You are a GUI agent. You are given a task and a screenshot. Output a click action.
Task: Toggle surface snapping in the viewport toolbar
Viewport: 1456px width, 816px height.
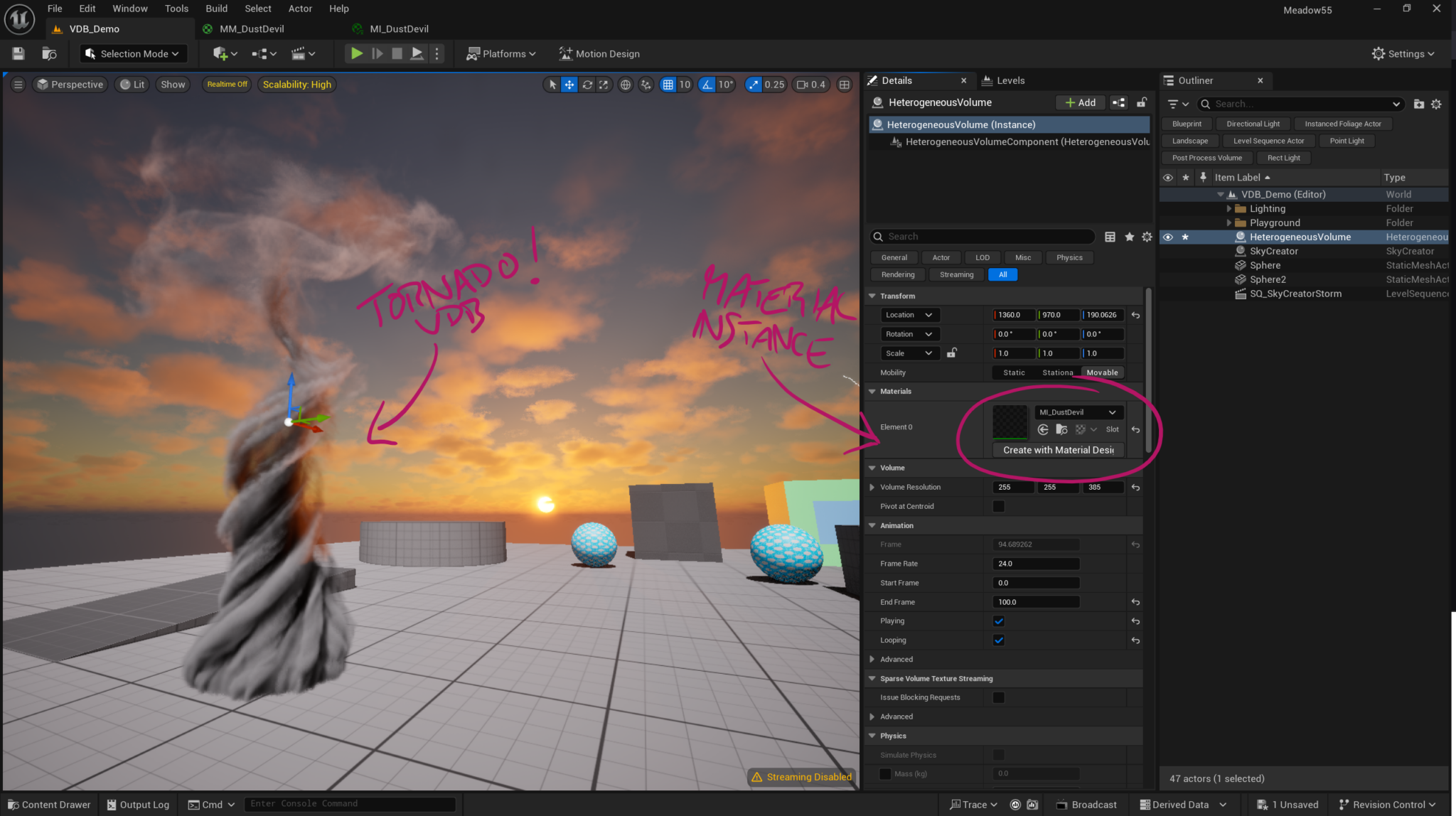646,84
